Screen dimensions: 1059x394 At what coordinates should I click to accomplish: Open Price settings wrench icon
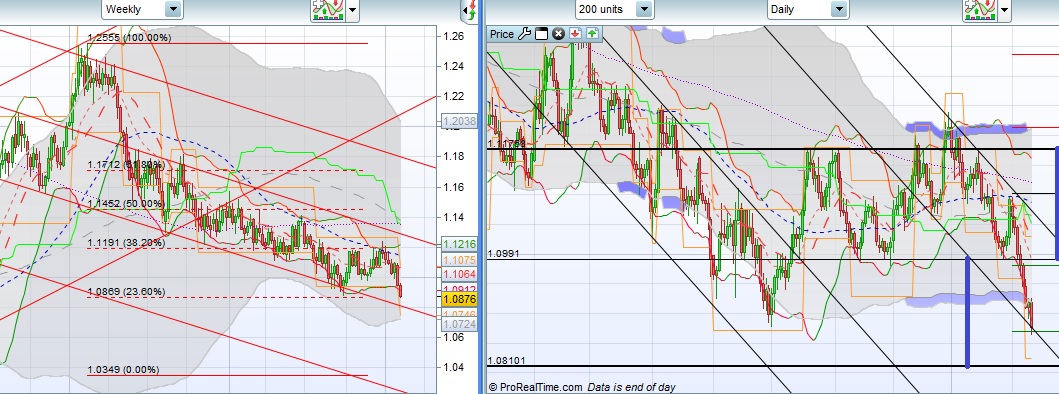(524, 34)
